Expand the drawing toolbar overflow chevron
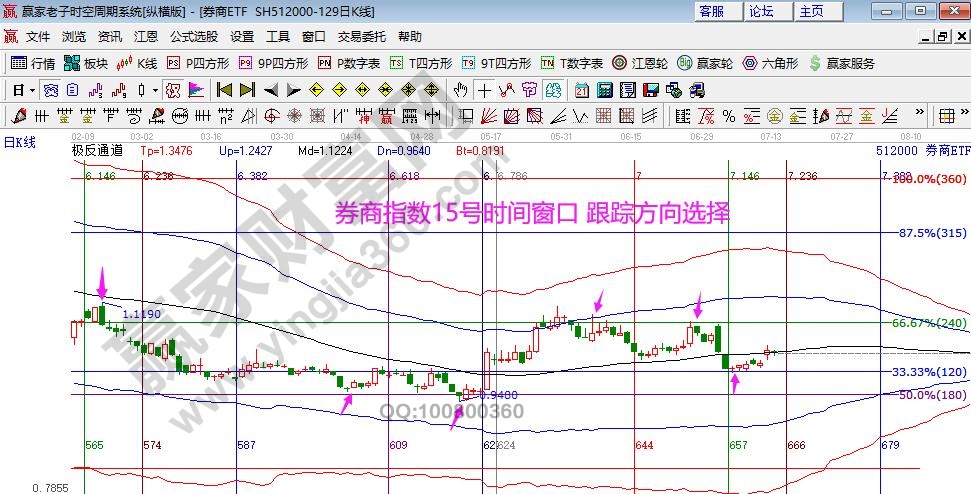This screenshot has height=494, width=971. [x=920, y=113]
